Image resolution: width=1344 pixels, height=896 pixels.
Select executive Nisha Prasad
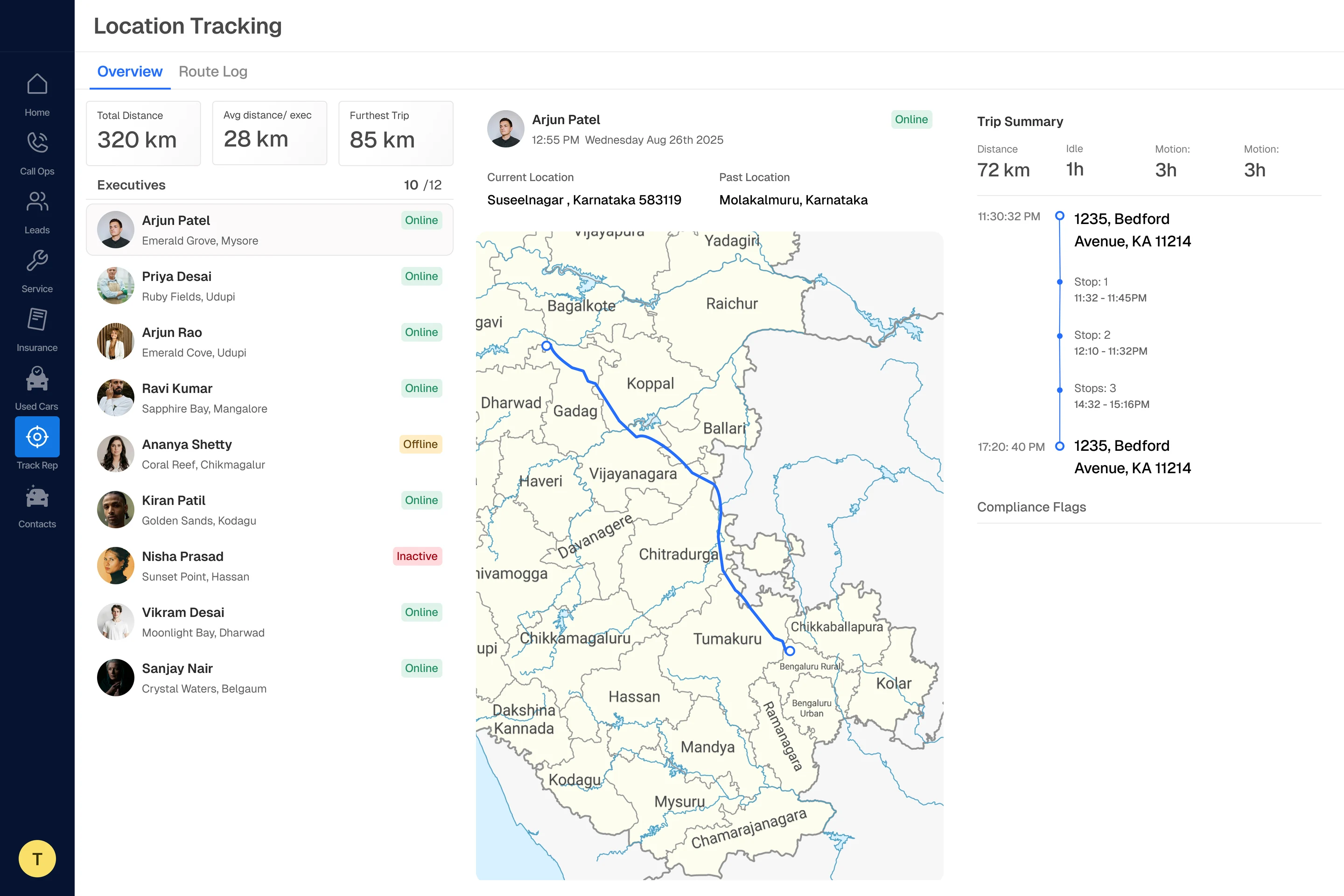pos(269,566)
